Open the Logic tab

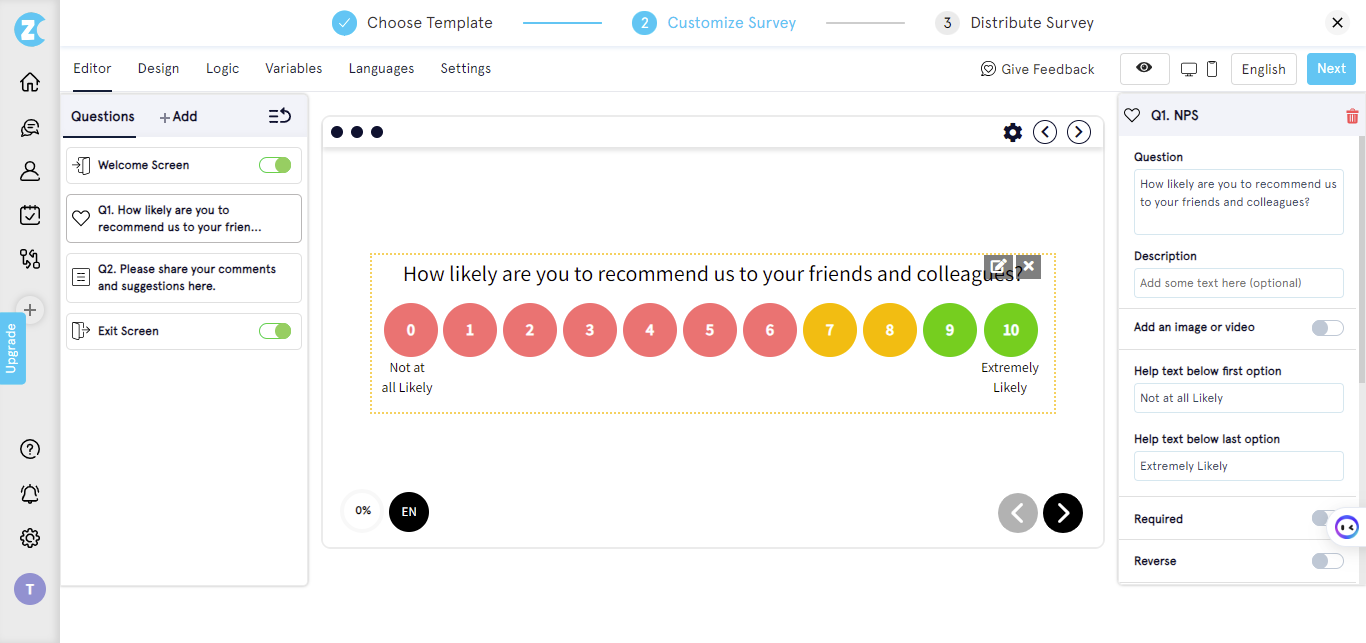[x=222, y=68]
